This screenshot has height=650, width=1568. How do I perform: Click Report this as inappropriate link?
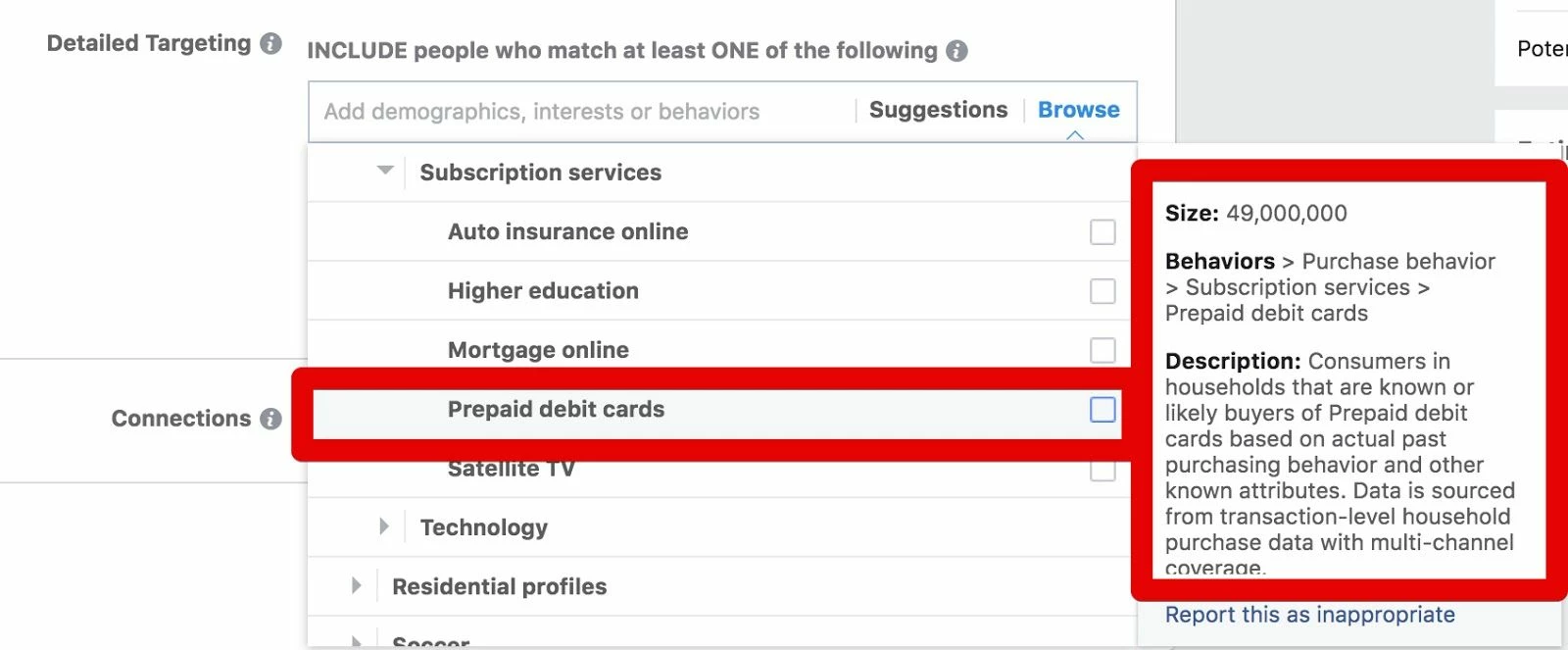point(1309,615)
